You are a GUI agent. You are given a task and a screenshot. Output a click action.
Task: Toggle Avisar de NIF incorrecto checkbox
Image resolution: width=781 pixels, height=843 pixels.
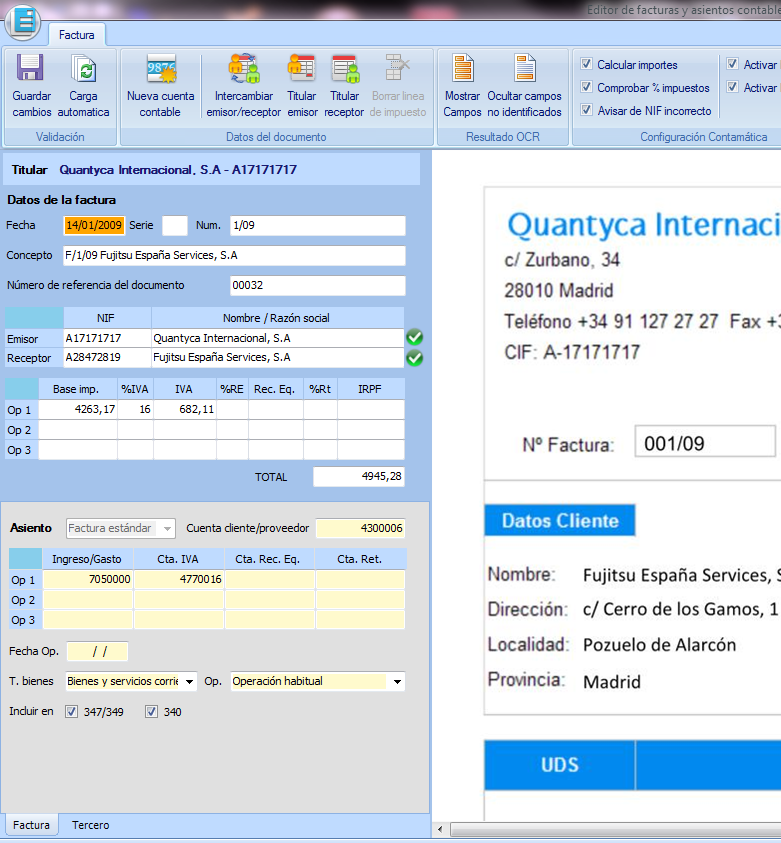click(x=586, y=110)
